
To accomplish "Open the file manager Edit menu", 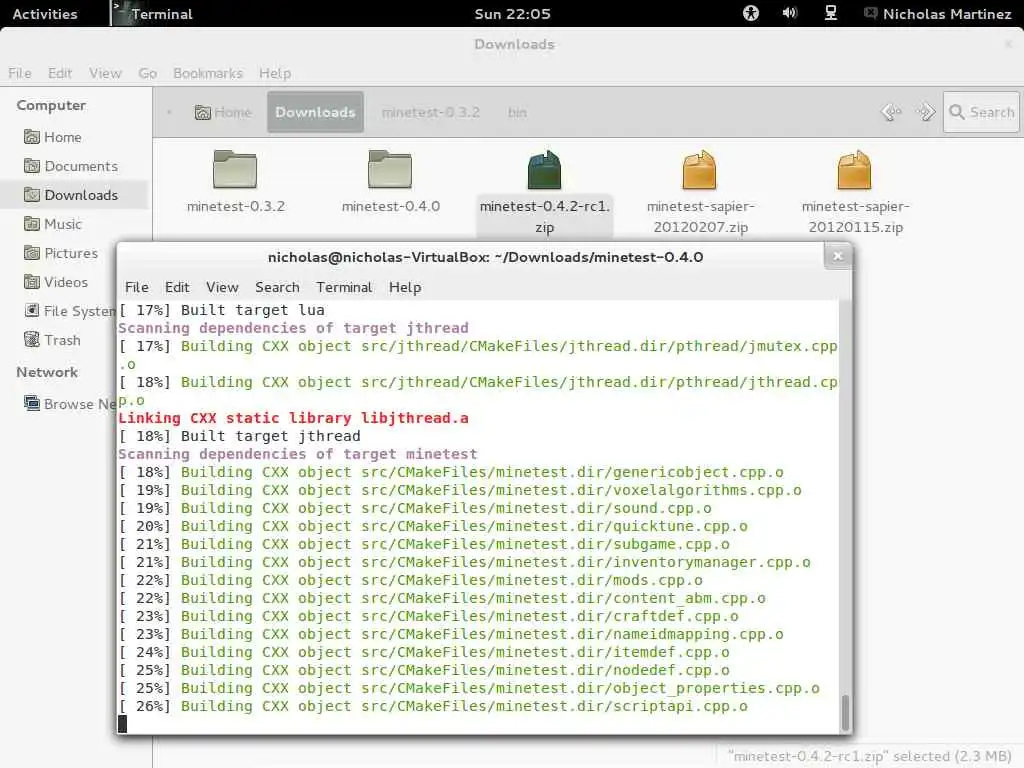I will (x=59, y=73).
